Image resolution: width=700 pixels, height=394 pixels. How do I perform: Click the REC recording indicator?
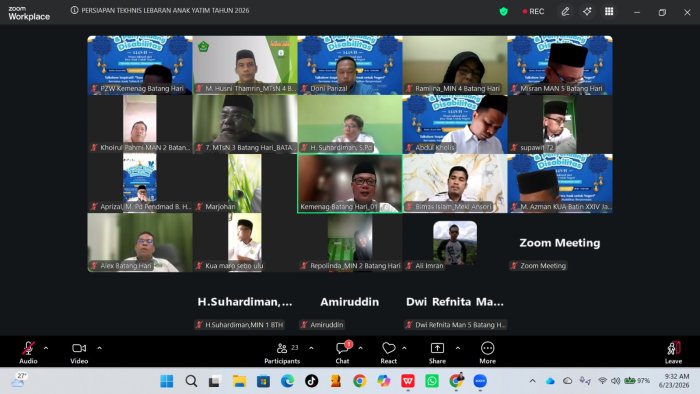533,12
